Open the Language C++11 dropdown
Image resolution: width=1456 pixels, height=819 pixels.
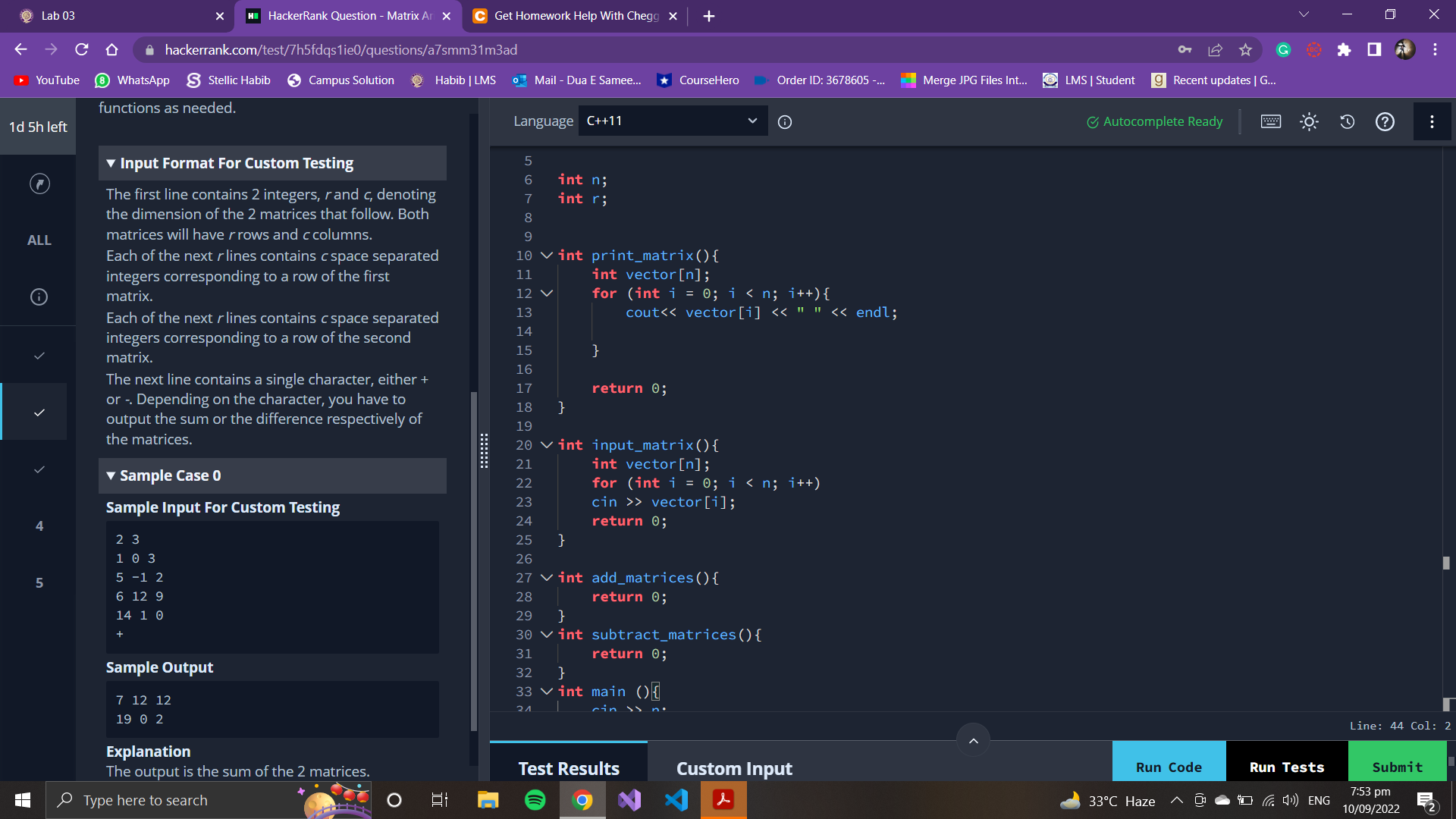(672, 121)
